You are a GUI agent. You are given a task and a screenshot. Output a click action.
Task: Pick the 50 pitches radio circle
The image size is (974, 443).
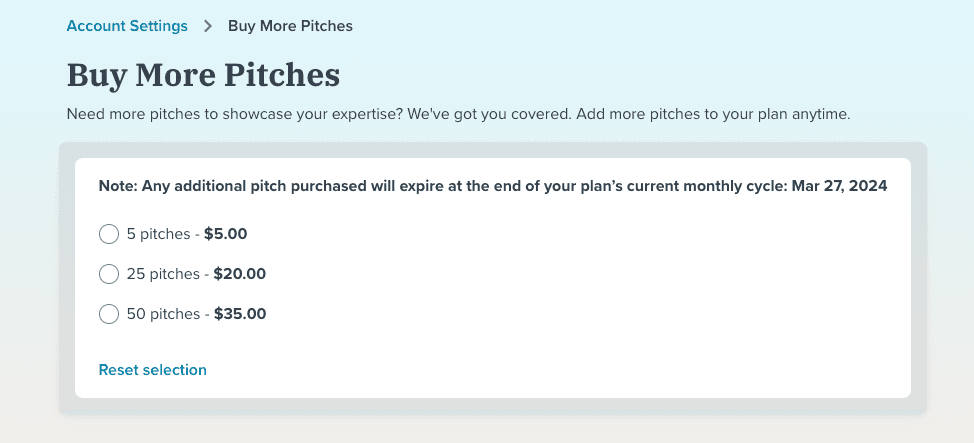coord(109,314)
